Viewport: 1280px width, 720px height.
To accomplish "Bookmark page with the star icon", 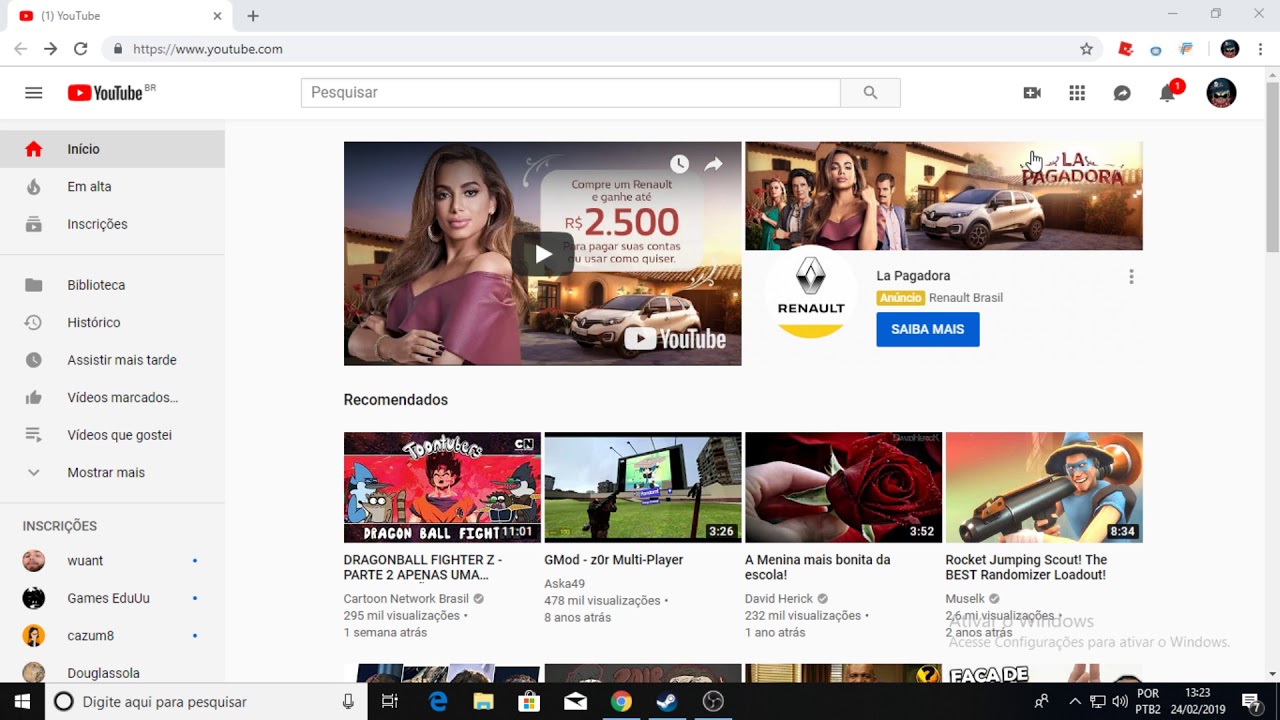I will [1086, 49].
